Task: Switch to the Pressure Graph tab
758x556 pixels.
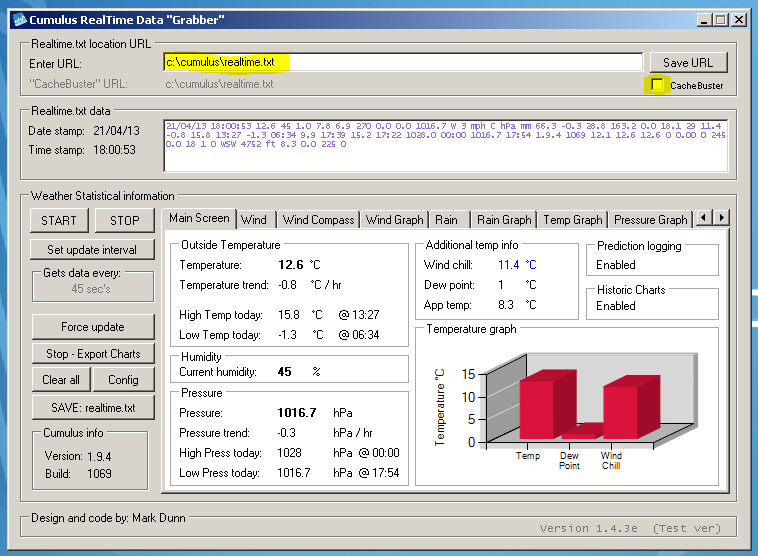Action: point(649,220)
